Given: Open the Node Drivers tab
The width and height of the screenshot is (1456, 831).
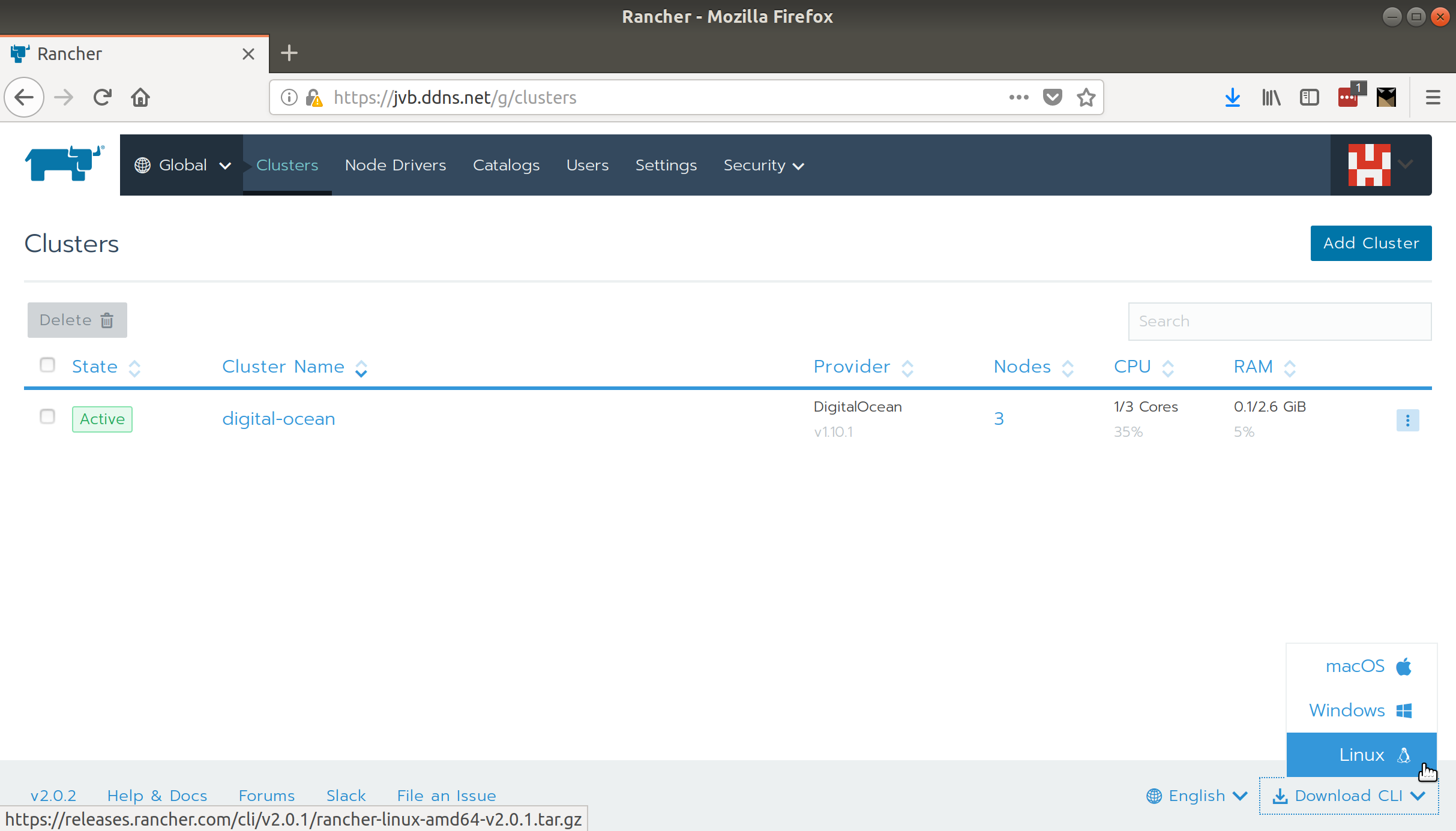Looking at the screenshot, I should click(395, 165).
